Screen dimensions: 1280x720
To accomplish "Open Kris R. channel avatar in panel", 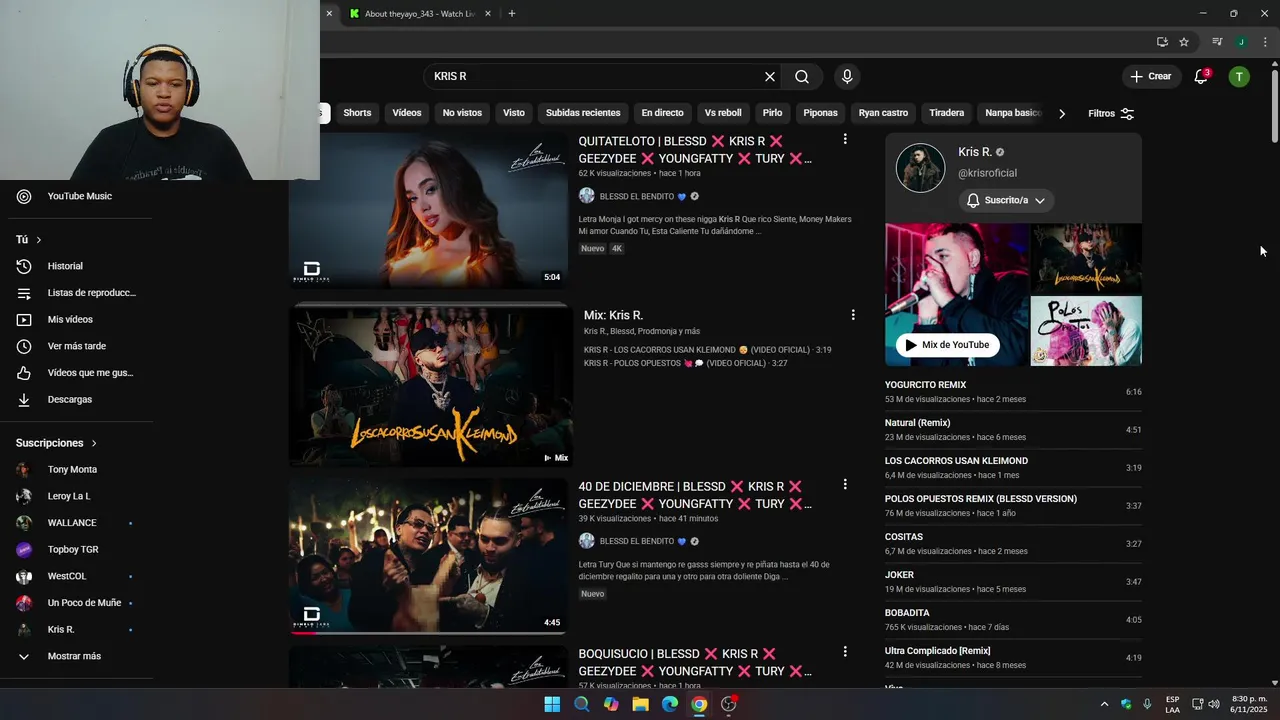I will pyautogui.click(x=920, y=168).
